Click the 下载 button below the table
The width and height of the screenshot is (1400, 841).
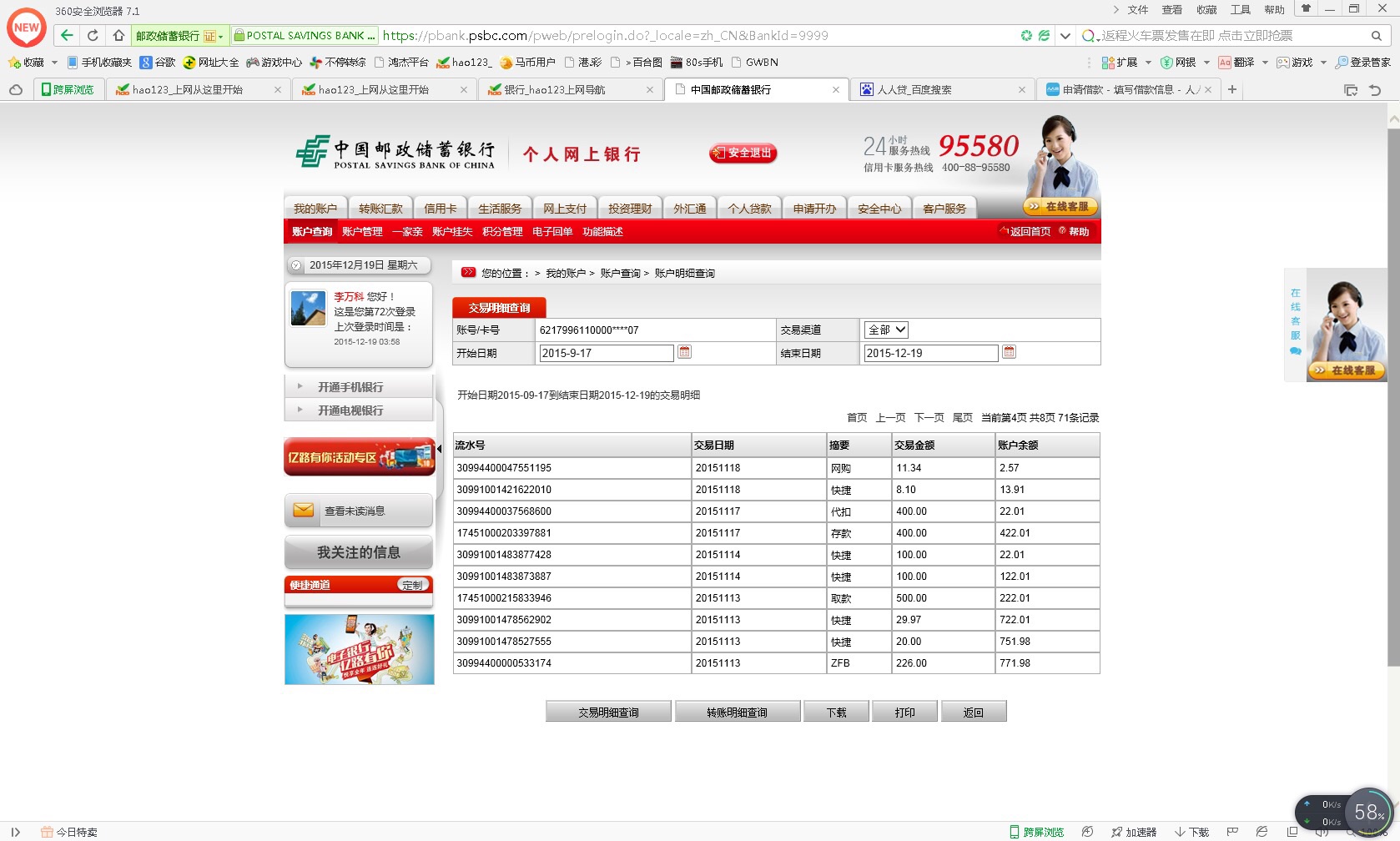[x=836, y=712]
